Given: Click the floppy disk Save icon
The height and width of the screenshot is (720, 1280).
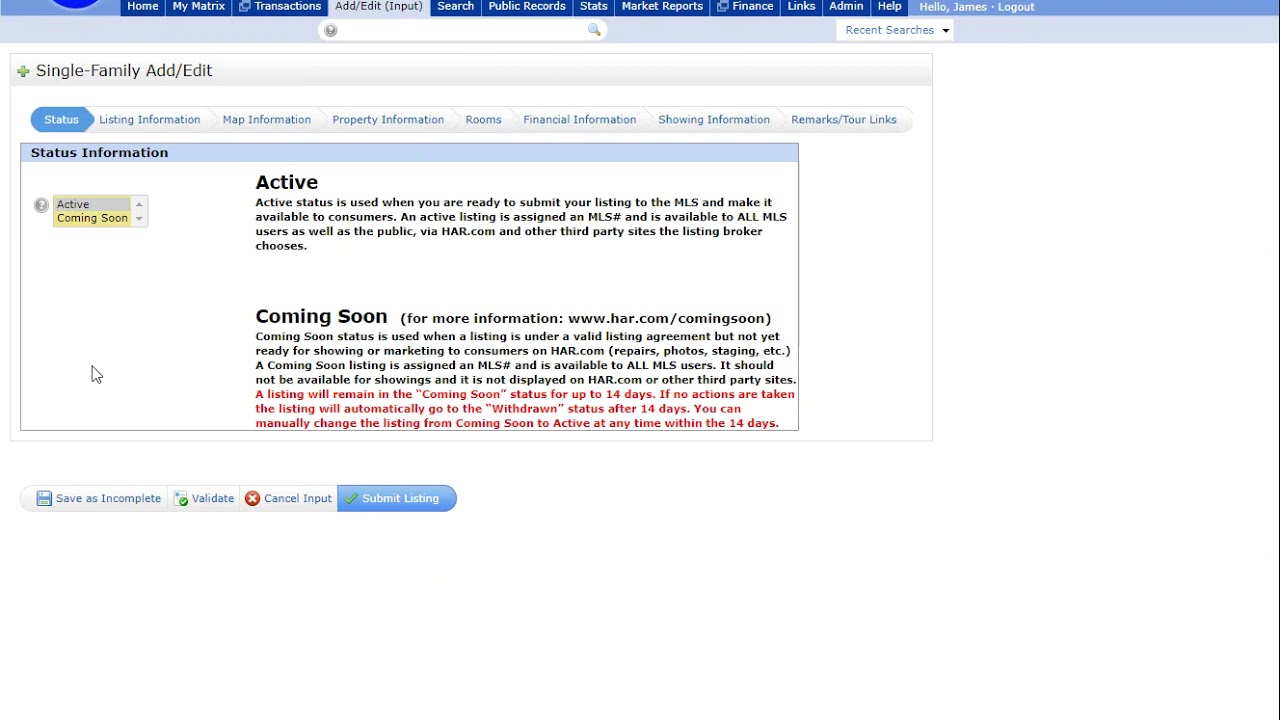Looking at the screenshot, I should (44, 498).
